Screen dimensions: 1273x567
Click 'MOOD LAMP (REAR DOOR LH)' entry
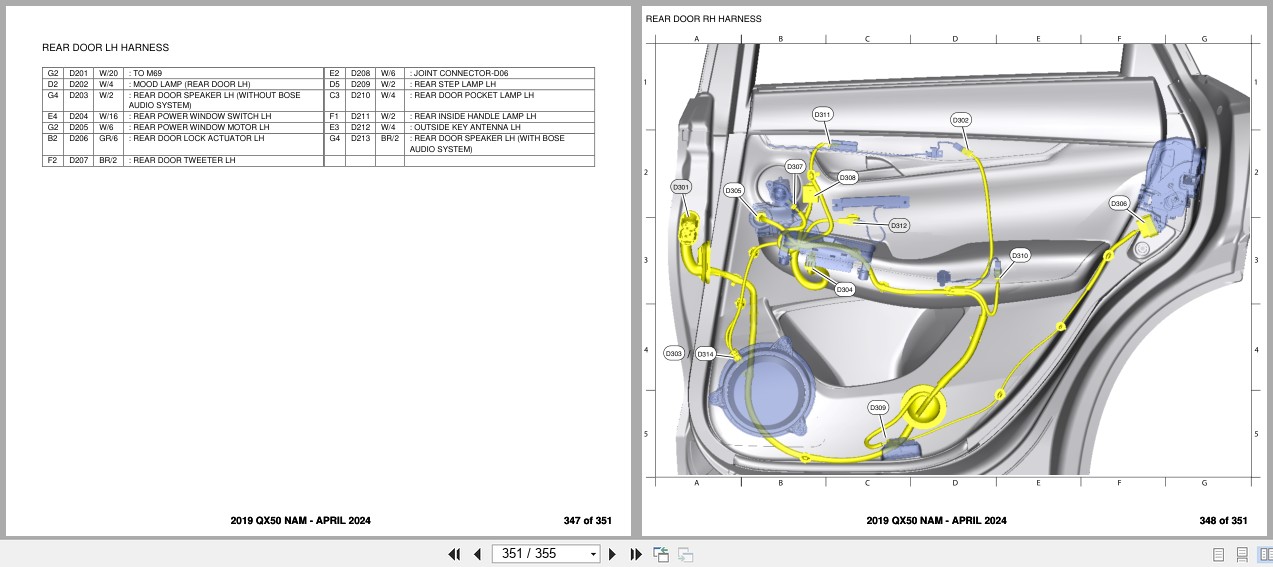[190, 84]
